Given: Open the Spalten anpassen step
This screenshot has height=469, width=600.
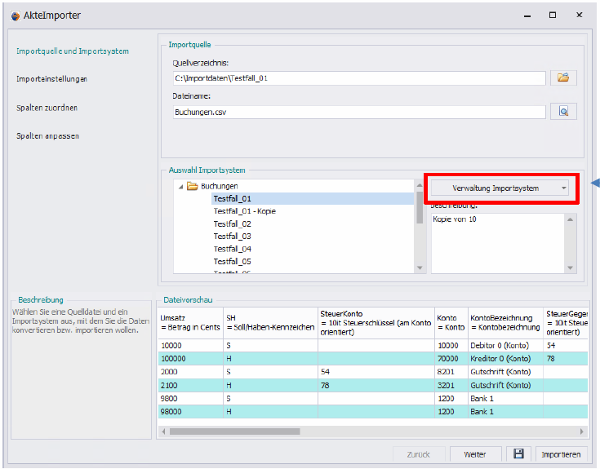Looking at the screenshot, I should 47,136.
